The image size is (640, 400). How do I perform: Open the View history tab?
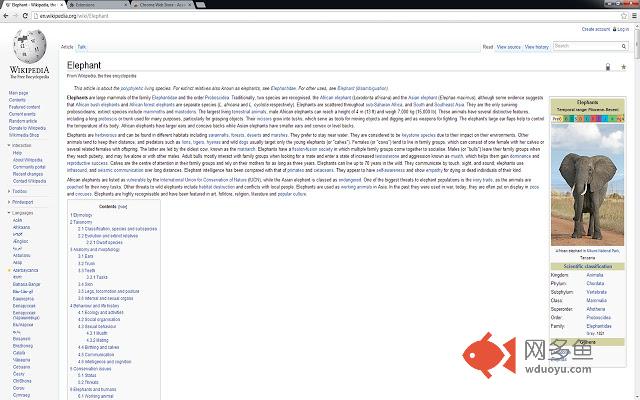point(537,47)
